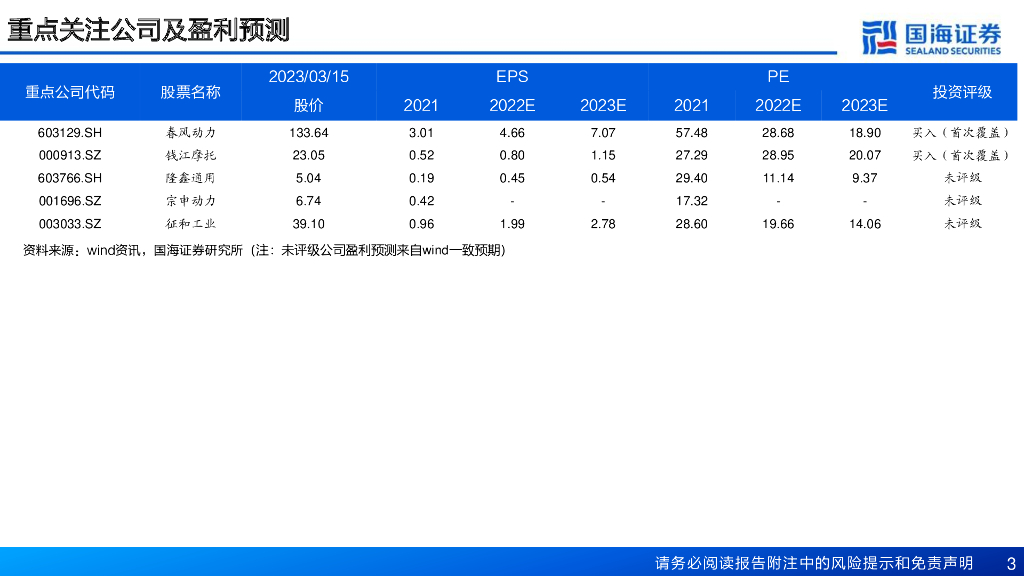Select the 重点公司代码 column header

[70, 92]
